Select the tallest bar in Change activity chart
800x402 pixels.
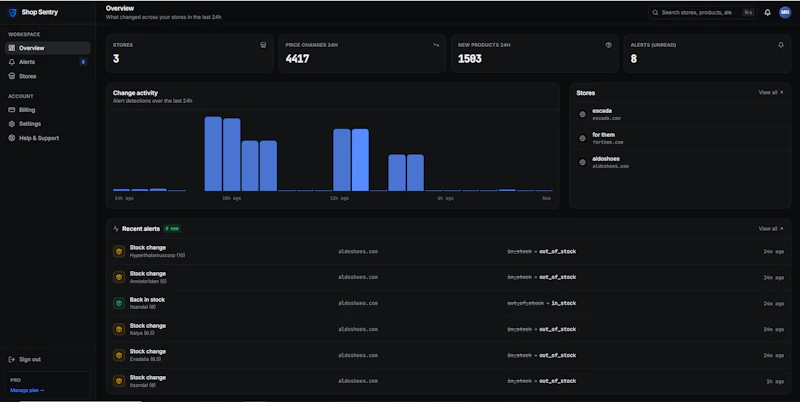(213, 154)
